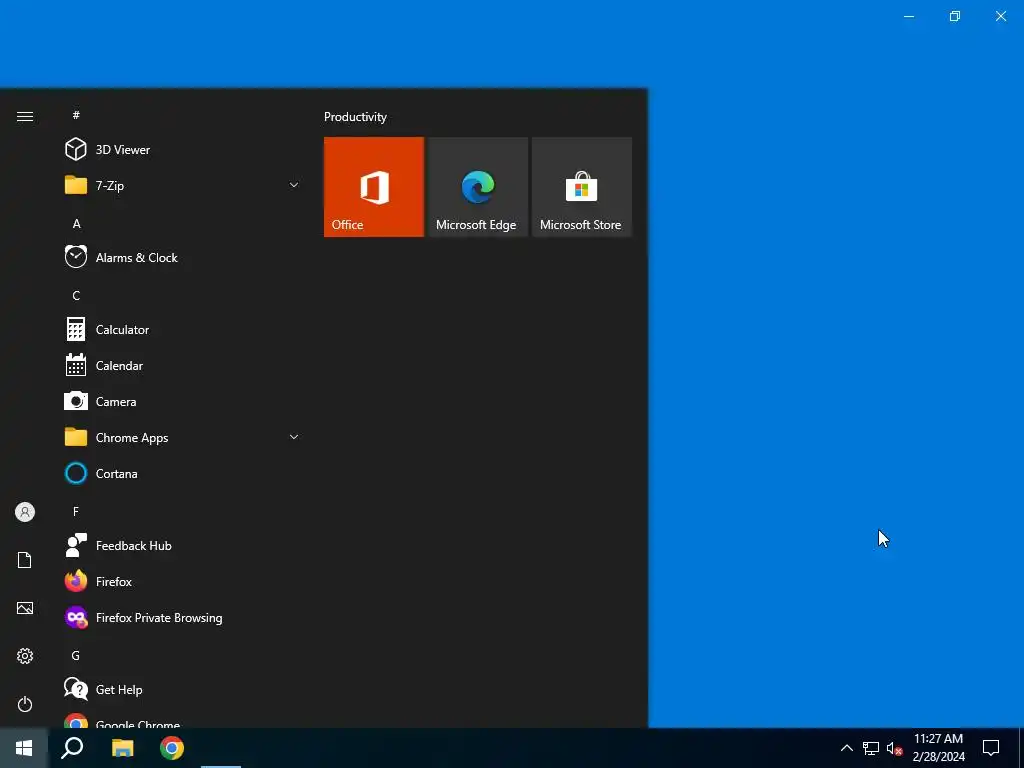
Task: Launch Chrome from the taskbar
Action: tap(172, 748)
